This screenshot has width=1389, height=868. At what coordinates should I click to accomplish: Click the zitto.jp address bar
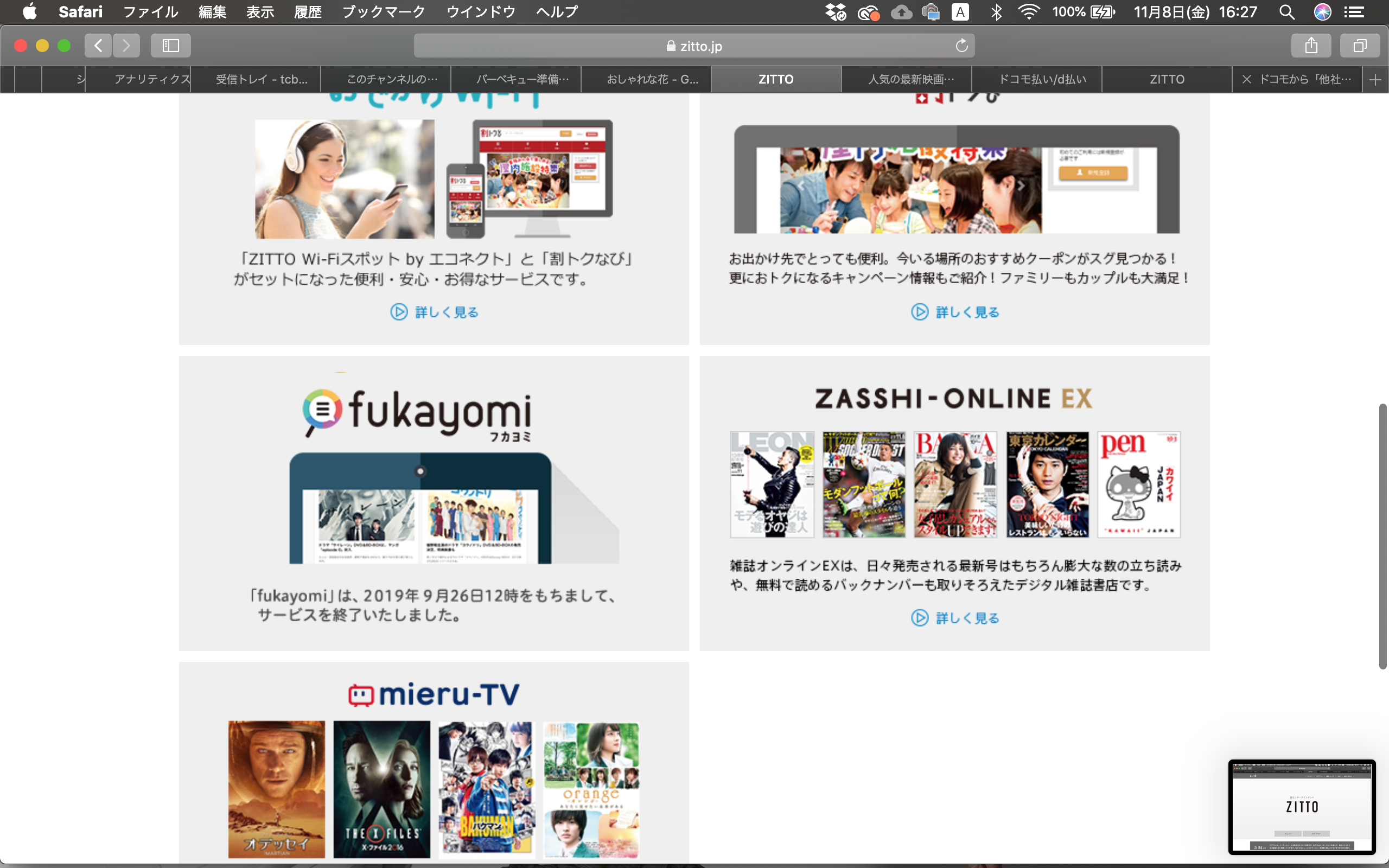(694, 46)
